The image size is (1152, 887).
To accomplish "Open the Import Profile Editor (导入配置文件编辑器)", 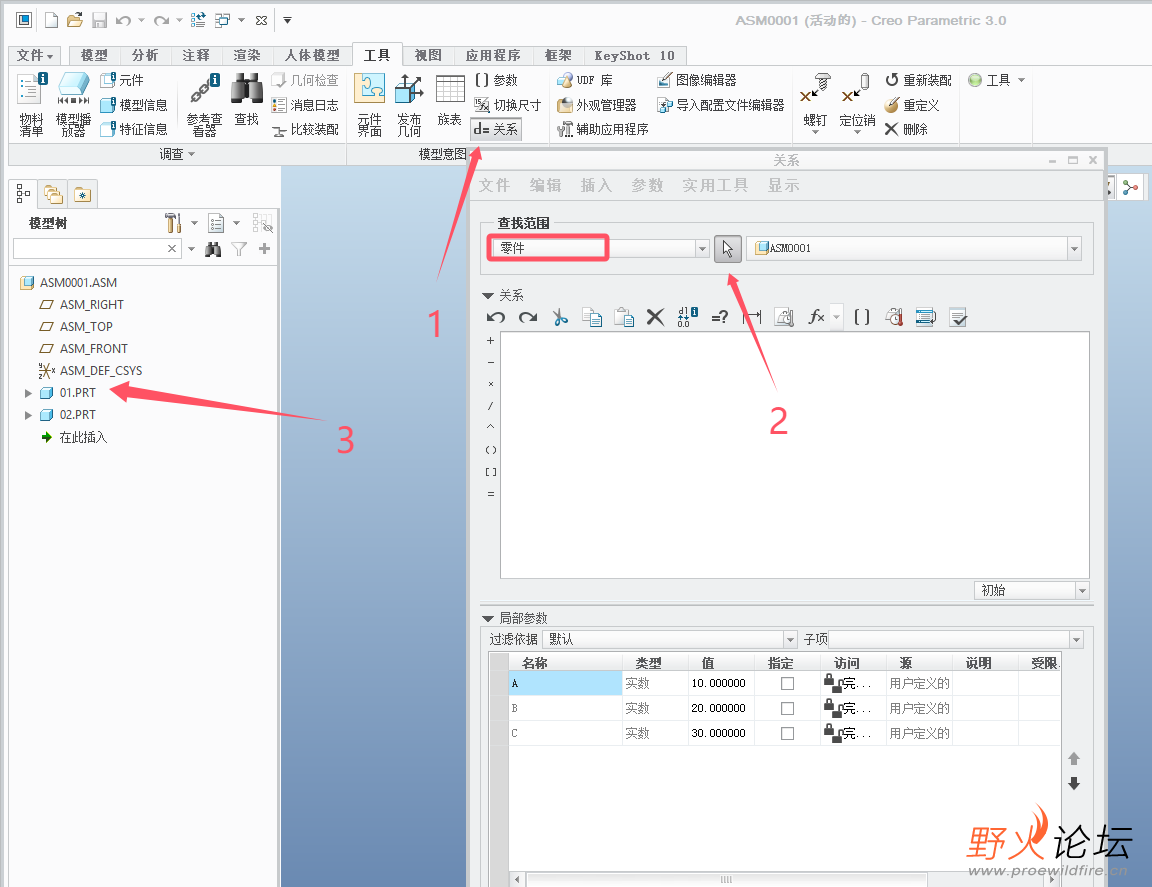I will click(x=721, y=105).
